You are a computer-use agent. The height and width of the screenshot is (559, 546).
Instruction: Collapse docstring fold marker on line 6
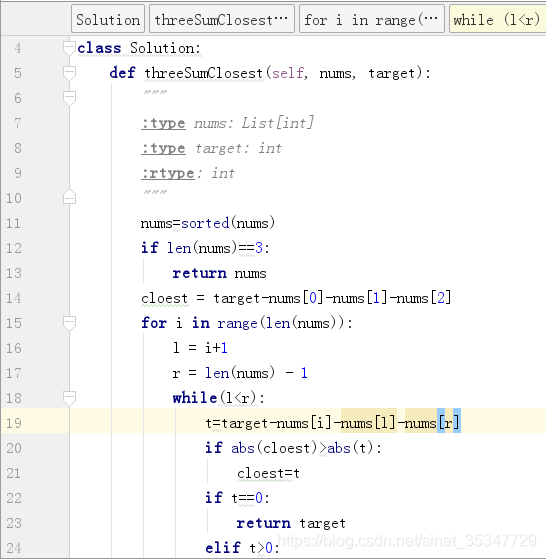(x=69, y=98)
